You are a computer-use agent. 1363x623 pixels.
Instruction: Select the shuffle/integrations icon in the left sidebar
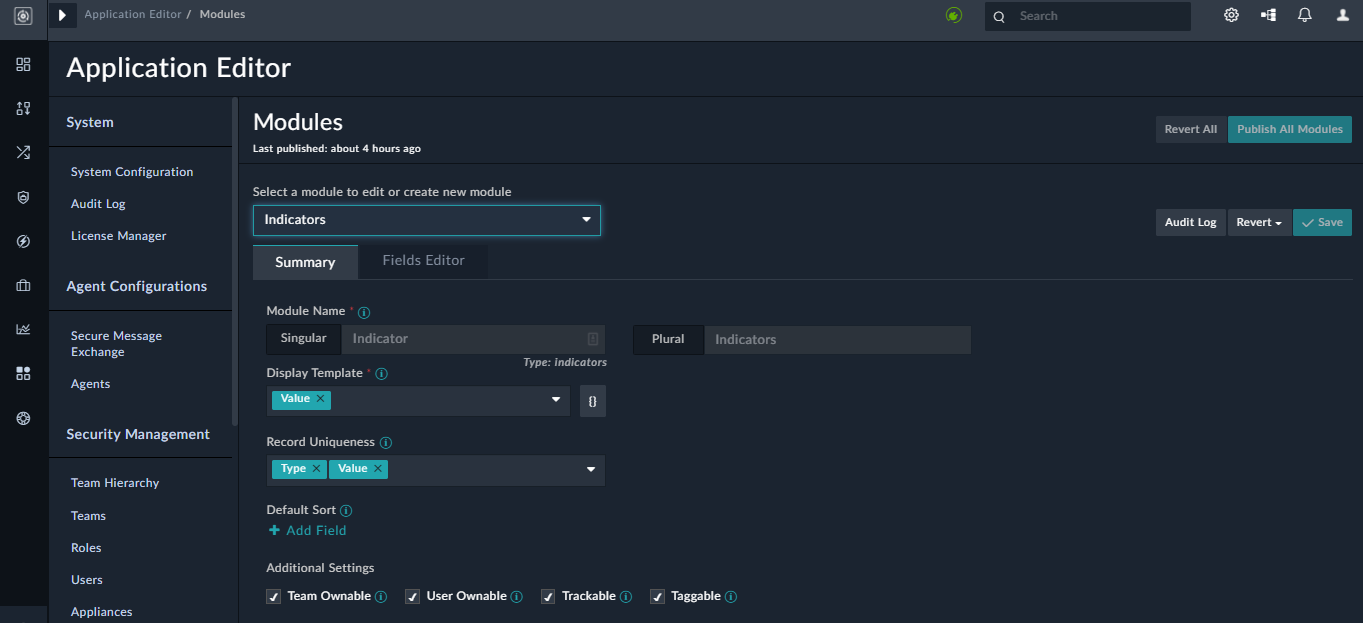tap(23, 152)
